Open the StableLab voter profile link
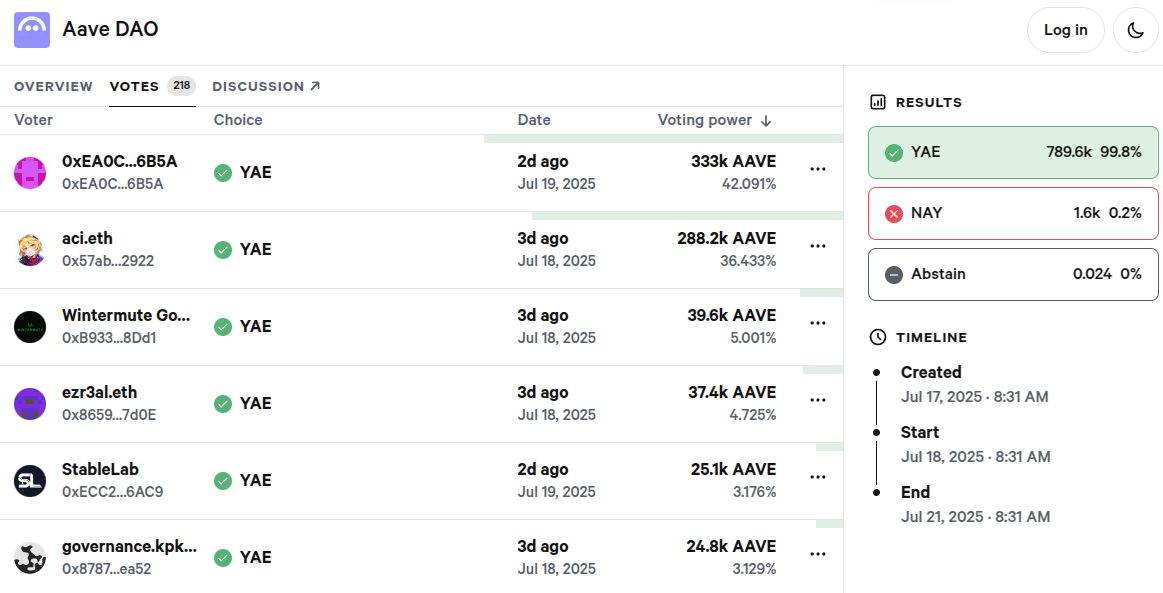 pos(100,470)
